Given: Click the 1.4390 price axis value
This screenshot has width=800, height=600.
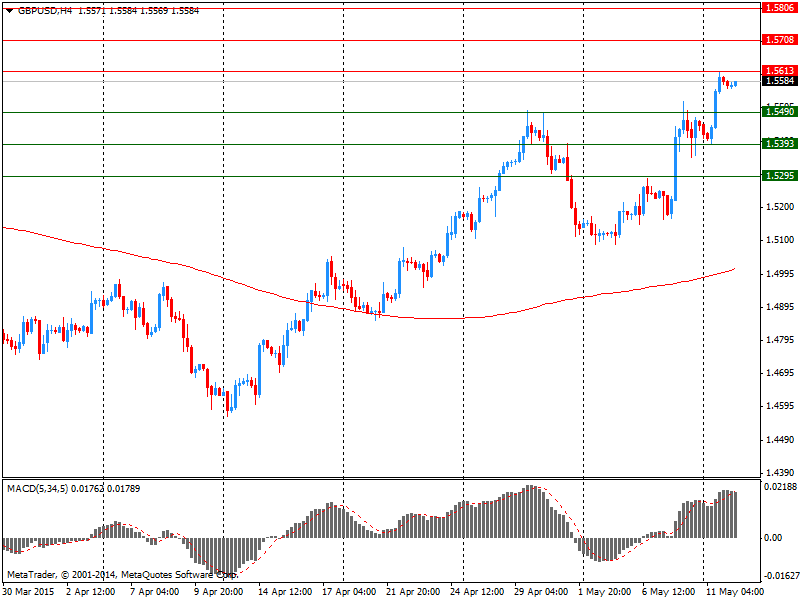Looking at the screenshot, I should click(x=780, y=472).
